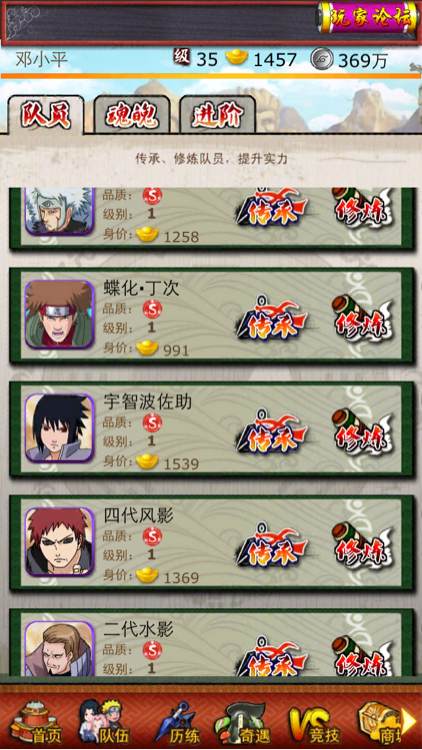Select the 四代风影 portrait
This screenshot has height=750, width=422.
(x=60, y=541)
